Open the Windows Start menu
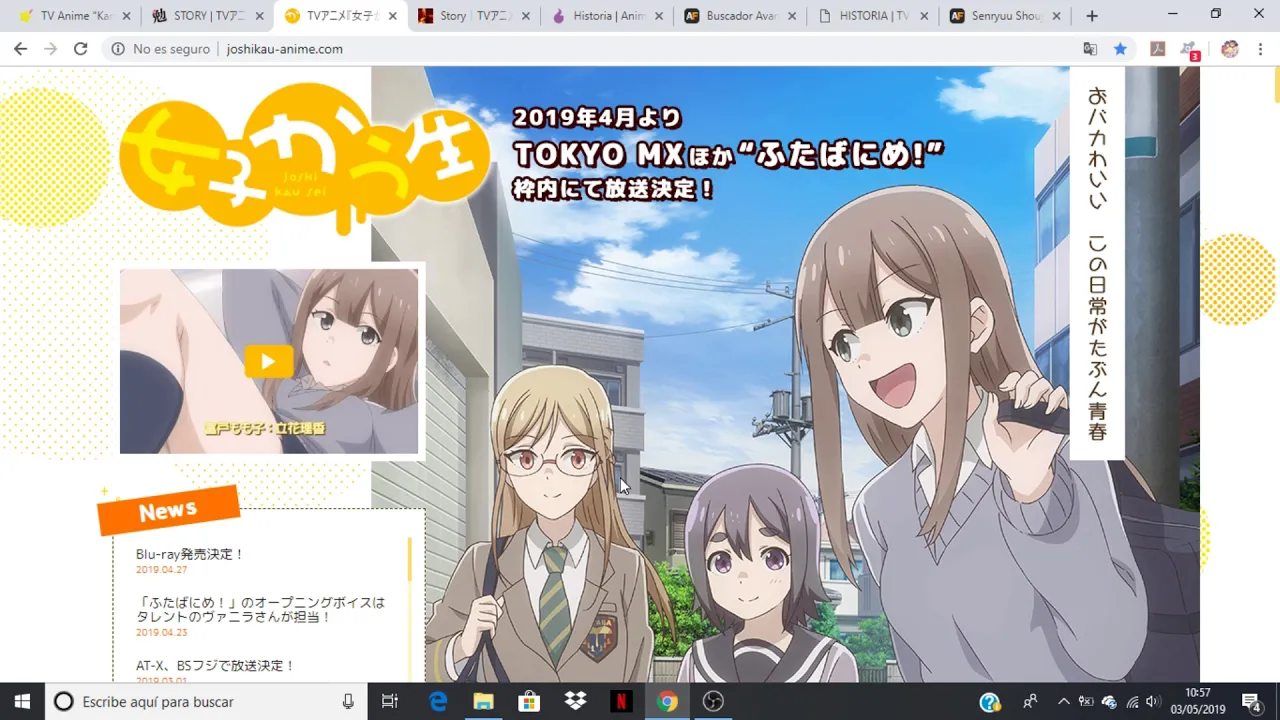This screenshot has height=720, width=1280. point(22,701)
